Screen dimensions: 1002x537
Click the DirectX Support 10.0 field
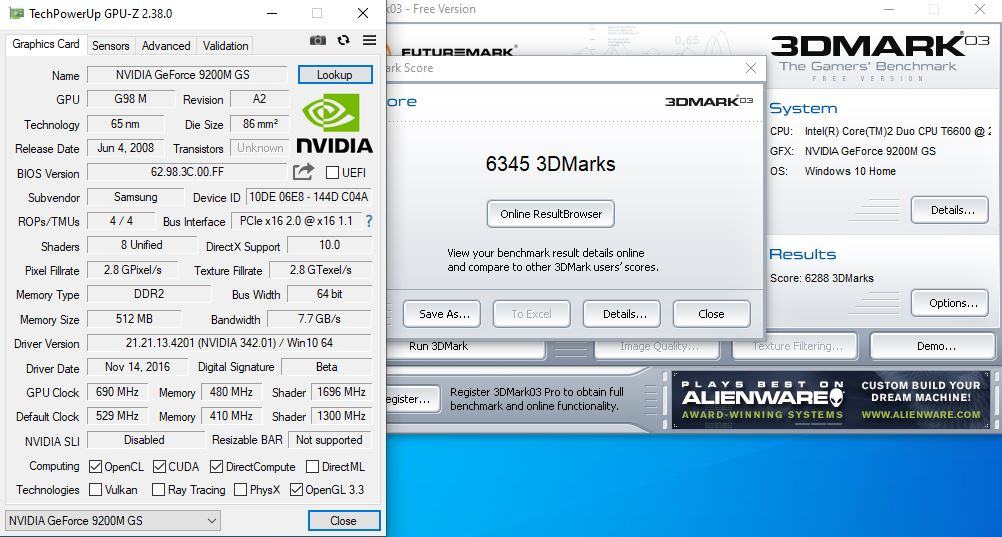tap(330, 245)
